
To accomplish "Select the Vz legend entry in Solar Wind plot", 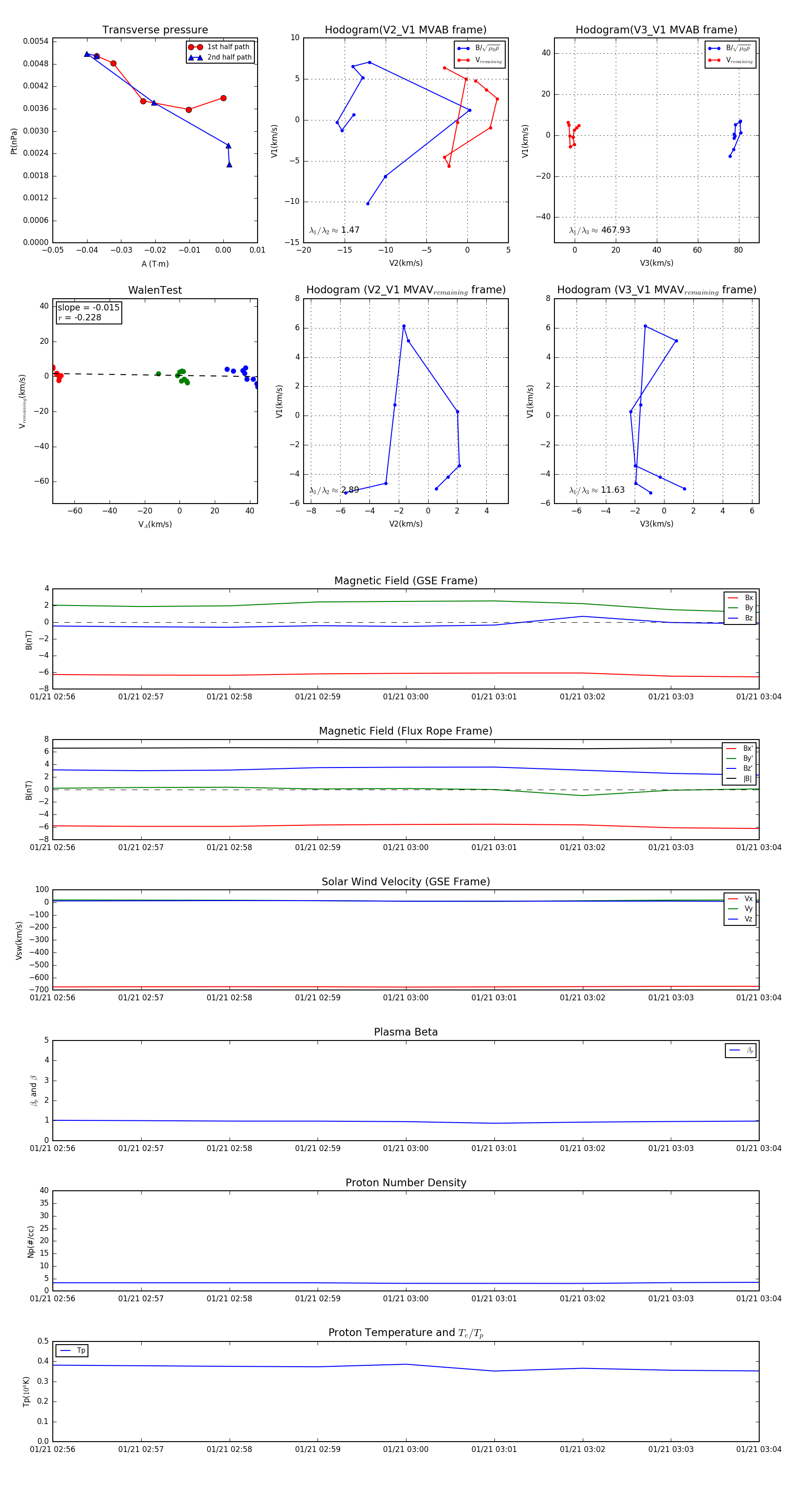I will [x=740, y=919].
